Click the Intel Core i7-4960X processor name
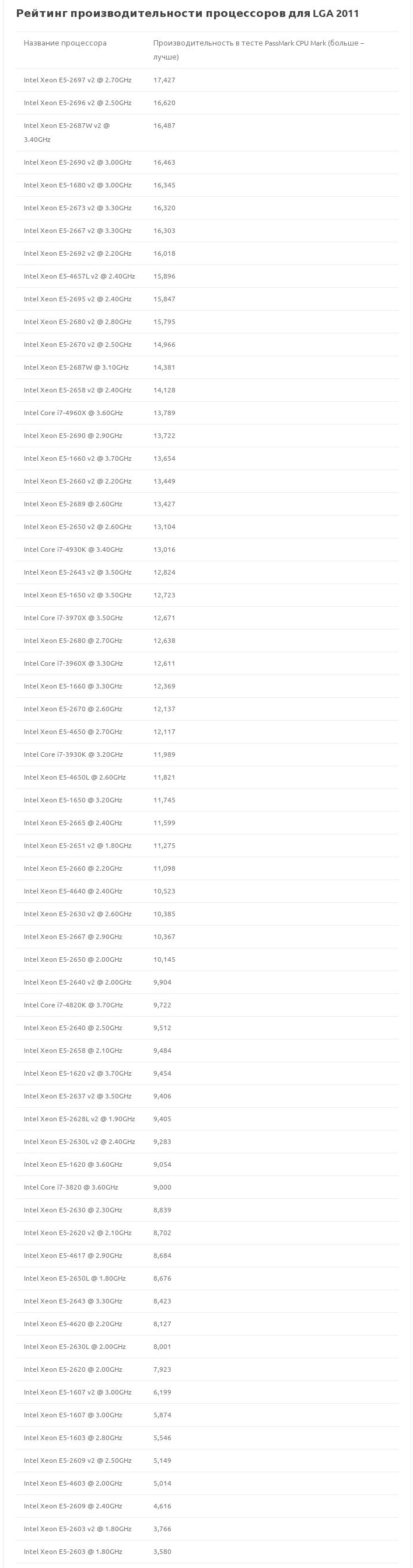 click(x=73, y=413)
